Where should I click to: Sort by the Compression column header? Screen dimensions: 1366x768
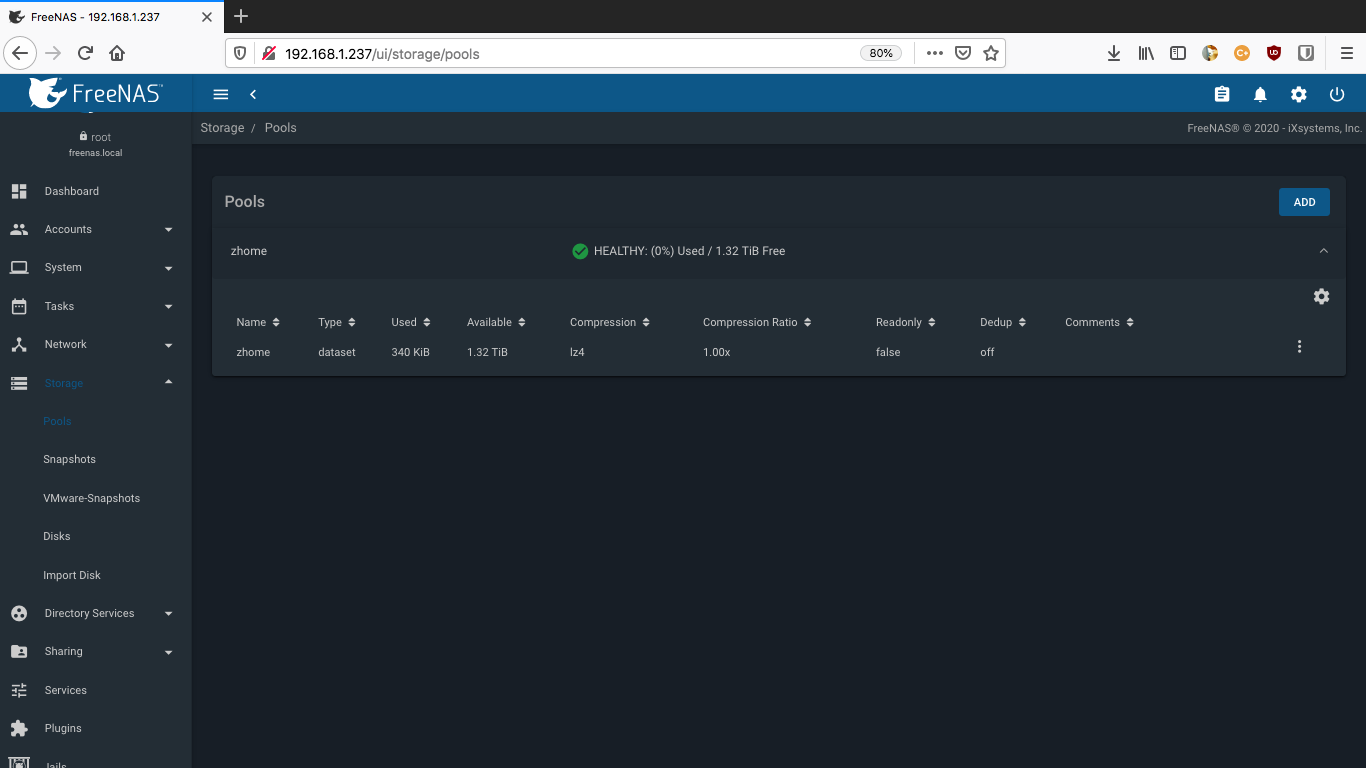pos(610,322)
